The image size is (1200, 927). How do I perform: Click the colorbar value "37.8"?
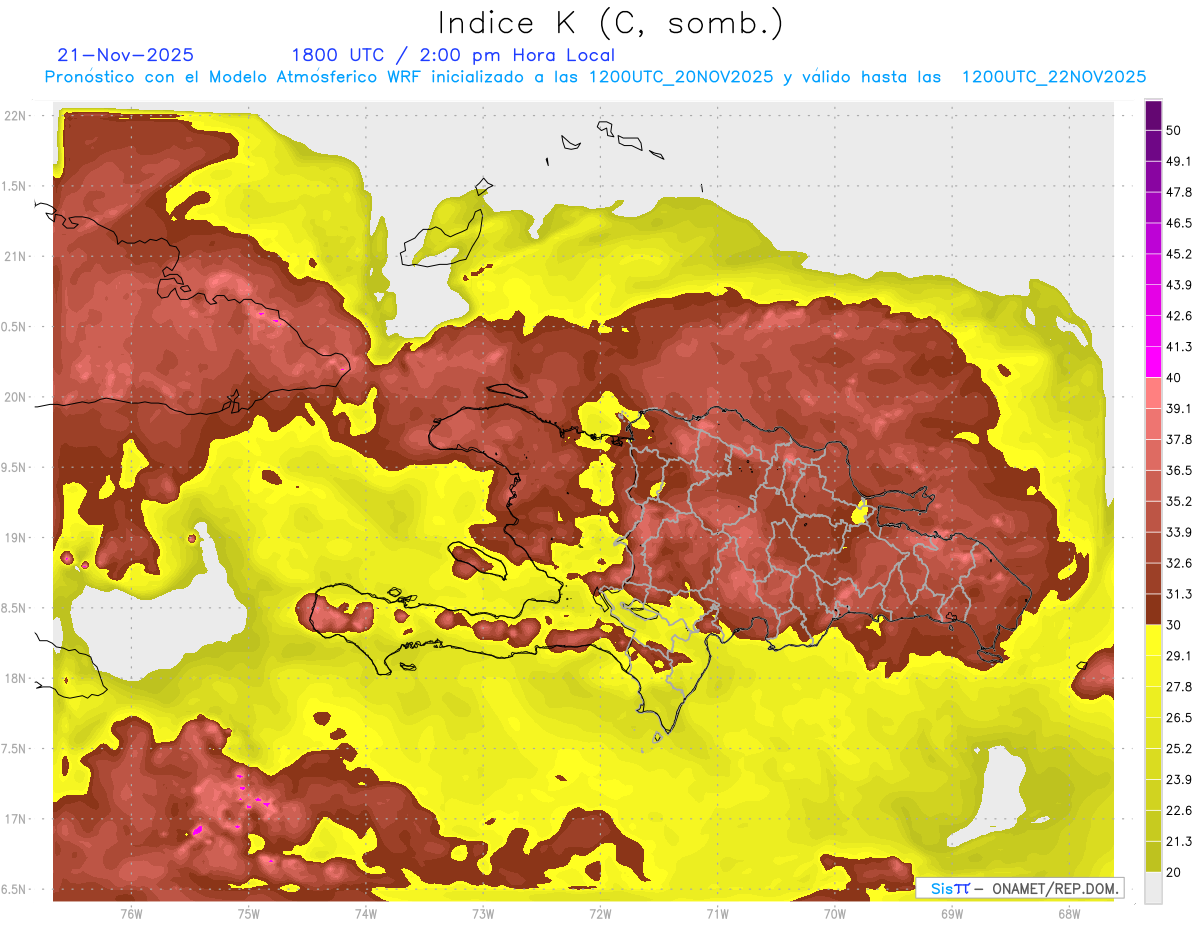click(1179, 440)
